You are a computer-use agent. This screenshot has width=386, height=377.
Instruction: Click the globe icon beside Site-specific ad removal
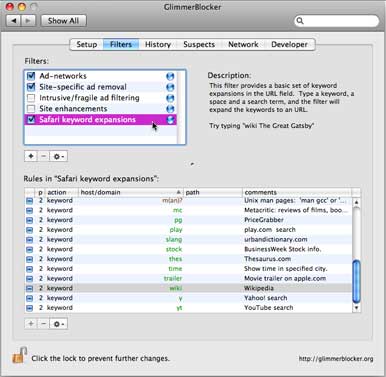(170, 87)
